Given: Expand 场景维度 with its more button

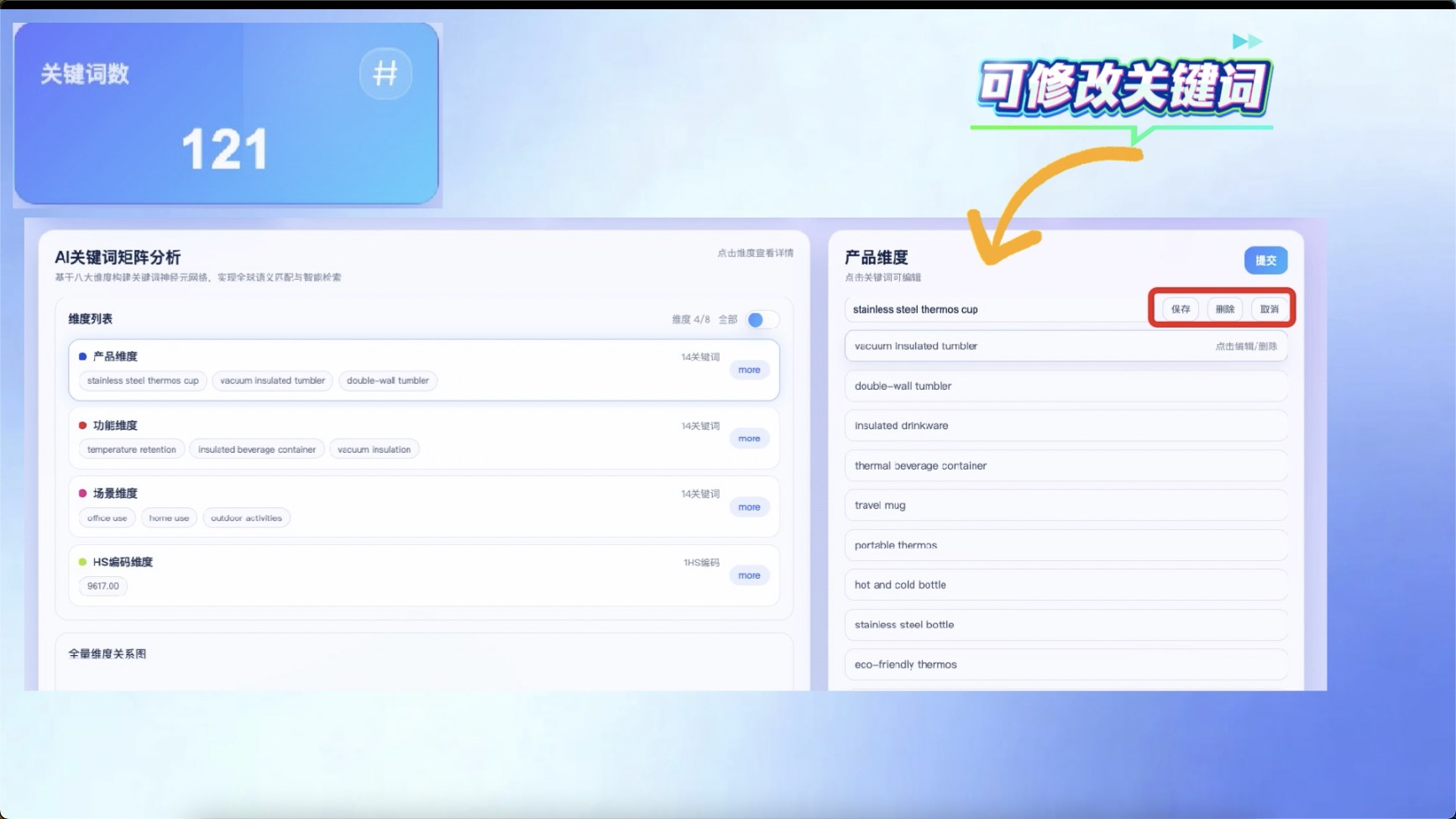Looking at the screenshot, I should point(749,507).
